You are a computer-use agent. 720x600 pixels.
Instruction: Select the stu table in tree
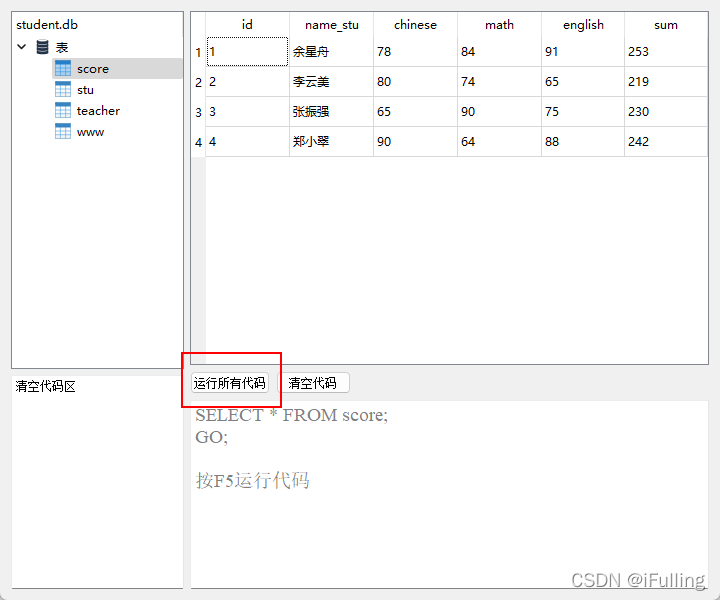click(85, 90)
